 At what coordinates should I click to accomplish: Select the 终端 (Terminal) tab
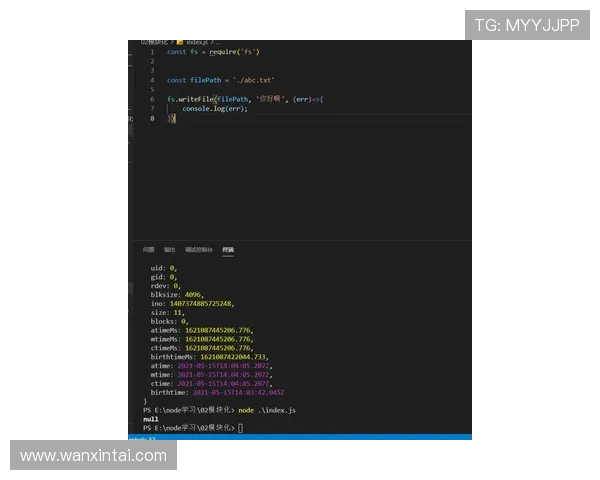point(227,249)
